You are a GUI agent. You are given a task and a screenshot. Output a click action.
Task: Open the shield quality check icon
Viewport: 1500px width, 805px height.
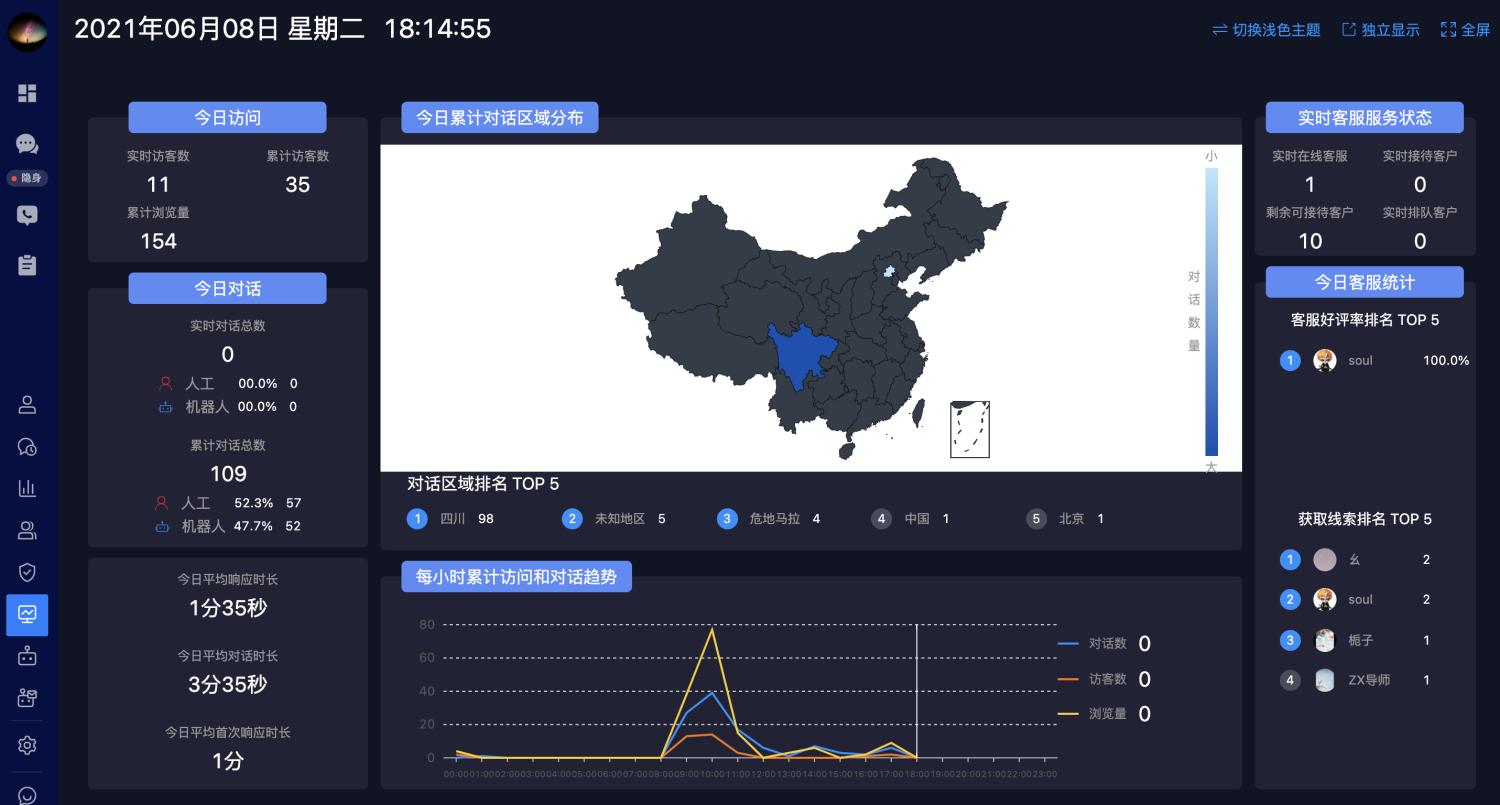click(27, 572)
